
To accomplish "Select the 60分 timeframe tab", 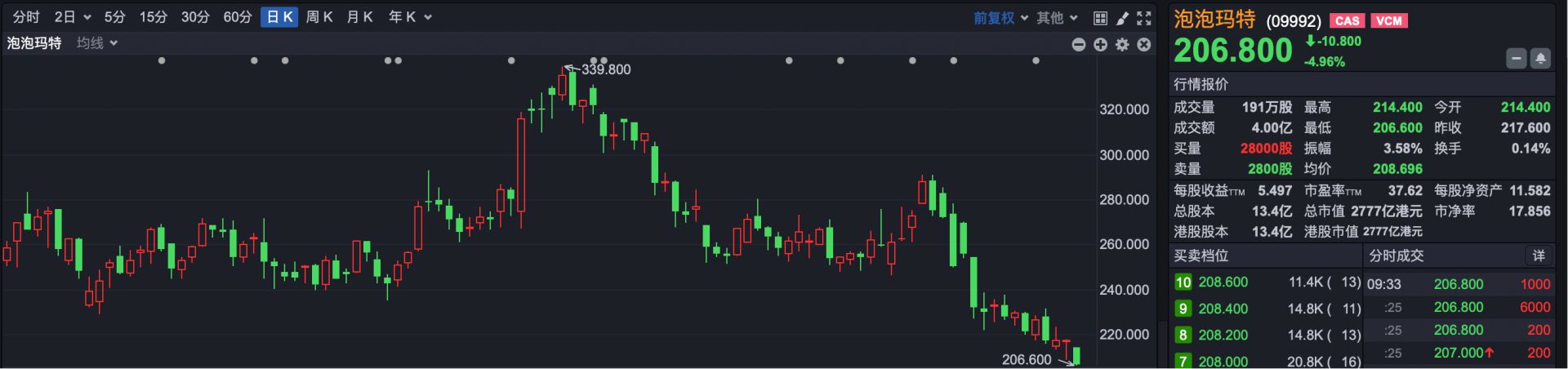I will tap(238, 17).
